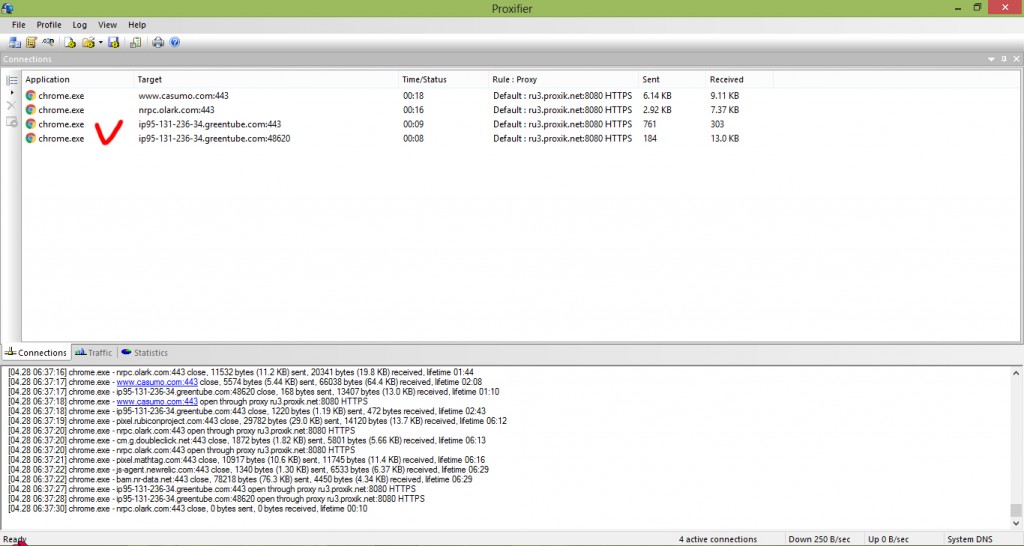Open the Connections panel options dropdown arrow
Viewport: 1024px width, 546px height.
[x=991, y=59]
